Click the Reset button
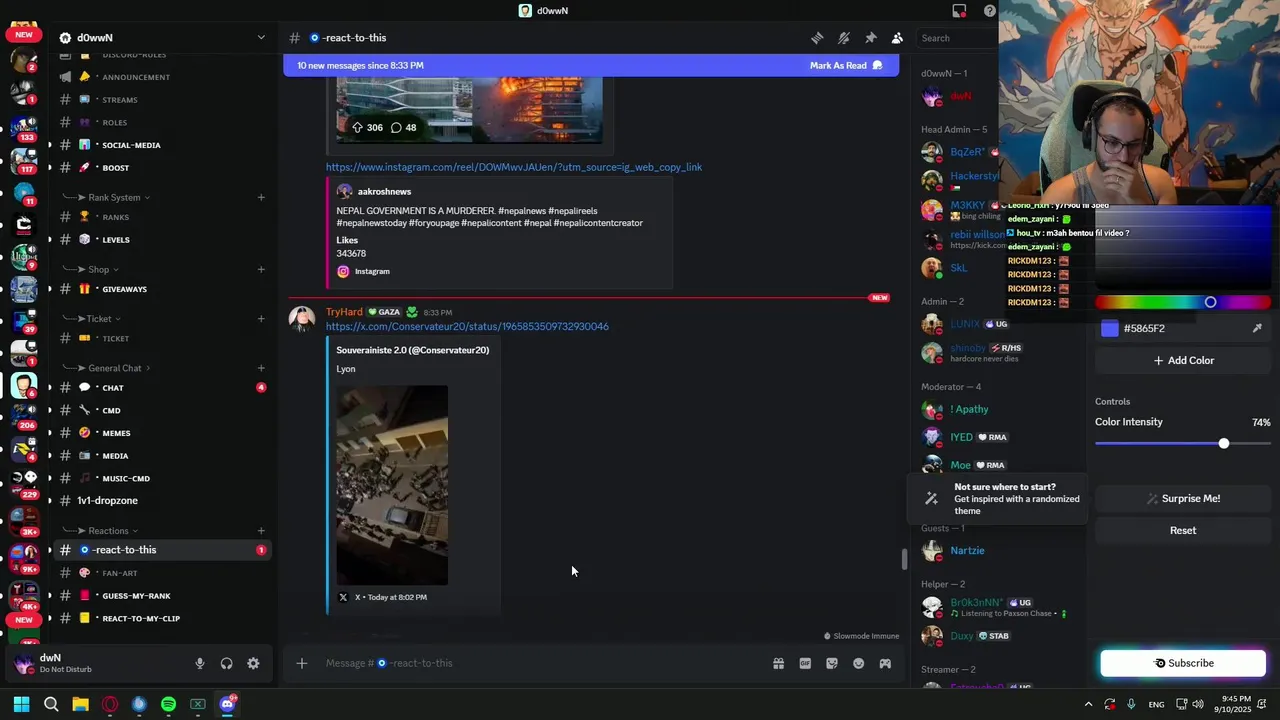The height and width of the screenshot is (720, 1280). pyautogui.click(x=1183, y=530)
